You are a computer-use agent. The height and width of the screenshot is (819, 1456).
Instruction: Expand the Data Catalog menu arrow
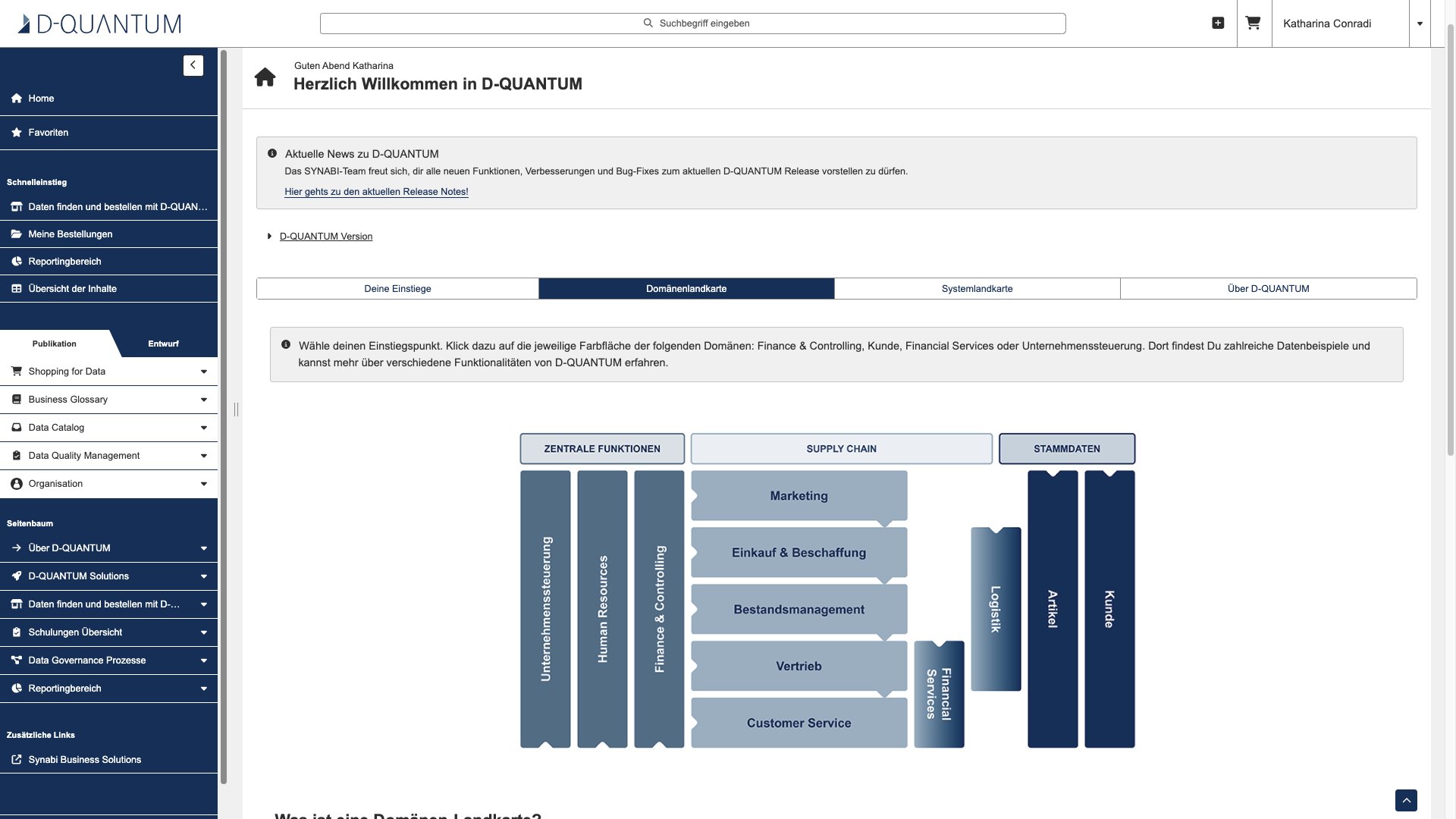click(203, 428)
